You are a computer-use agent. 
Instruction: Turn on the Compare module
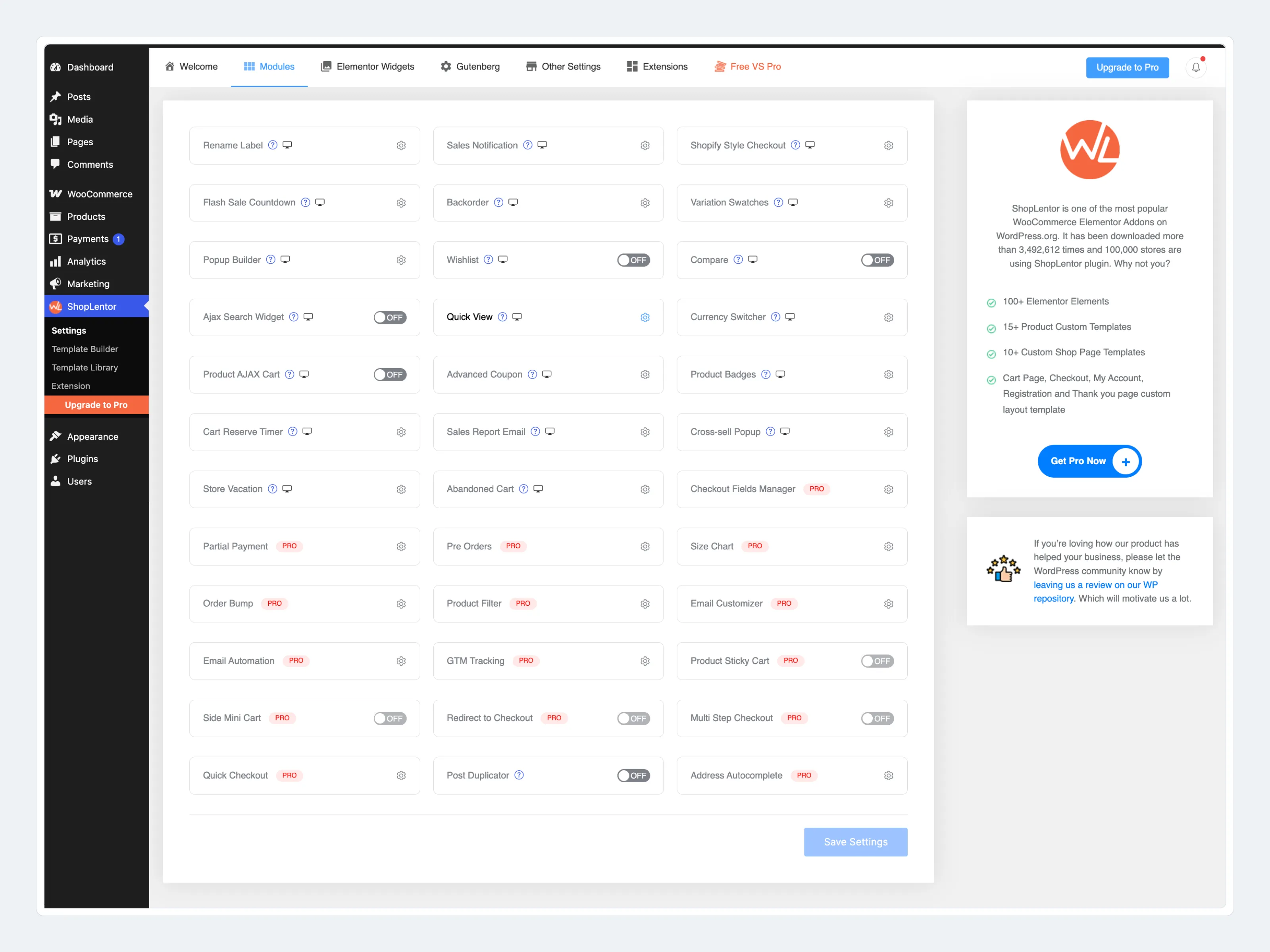pyautogui.click(x=877, y=260)
